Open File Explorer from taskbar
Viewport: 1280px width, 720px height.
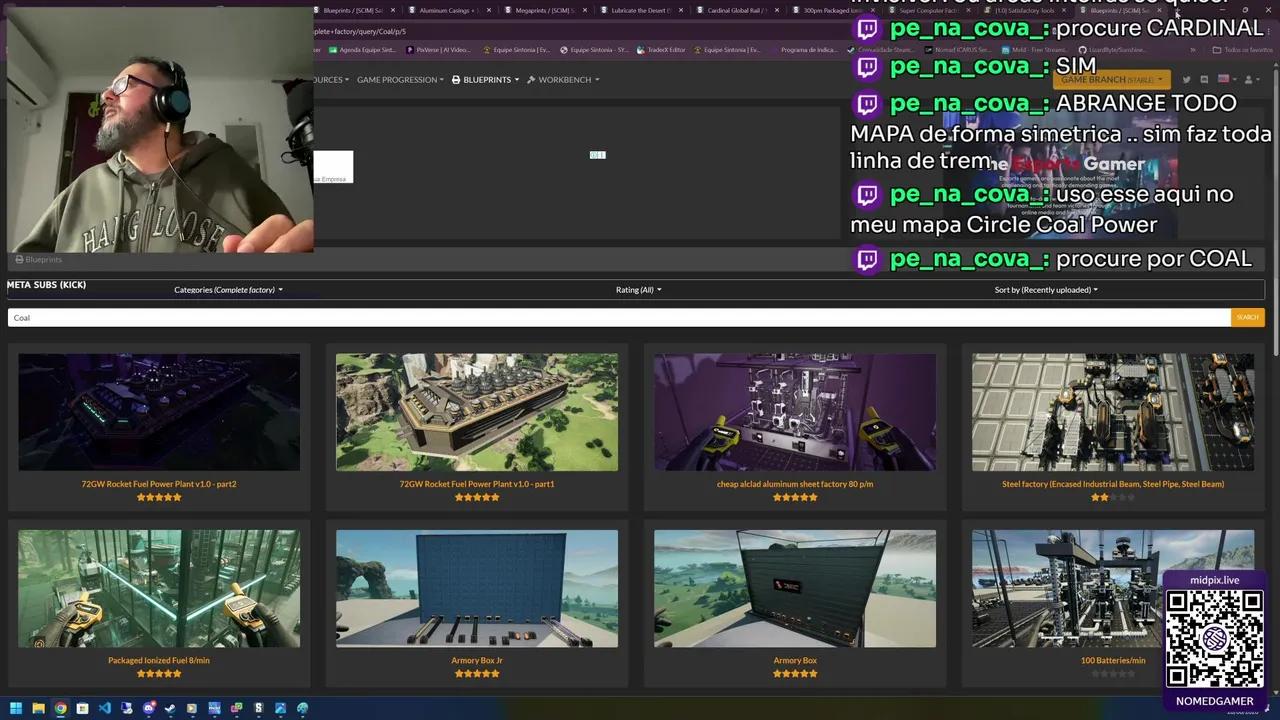point(38,708)
